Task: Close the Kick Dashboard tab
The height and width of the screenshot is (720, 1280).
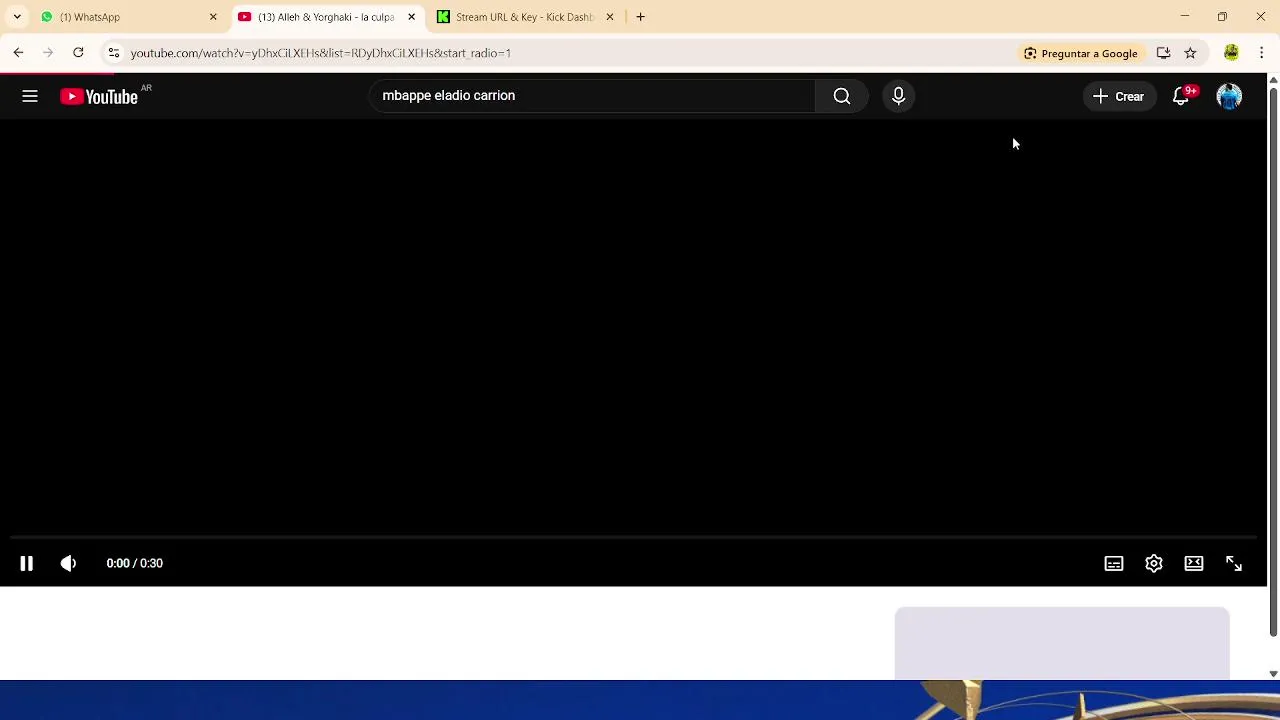Action: (610, 17)
